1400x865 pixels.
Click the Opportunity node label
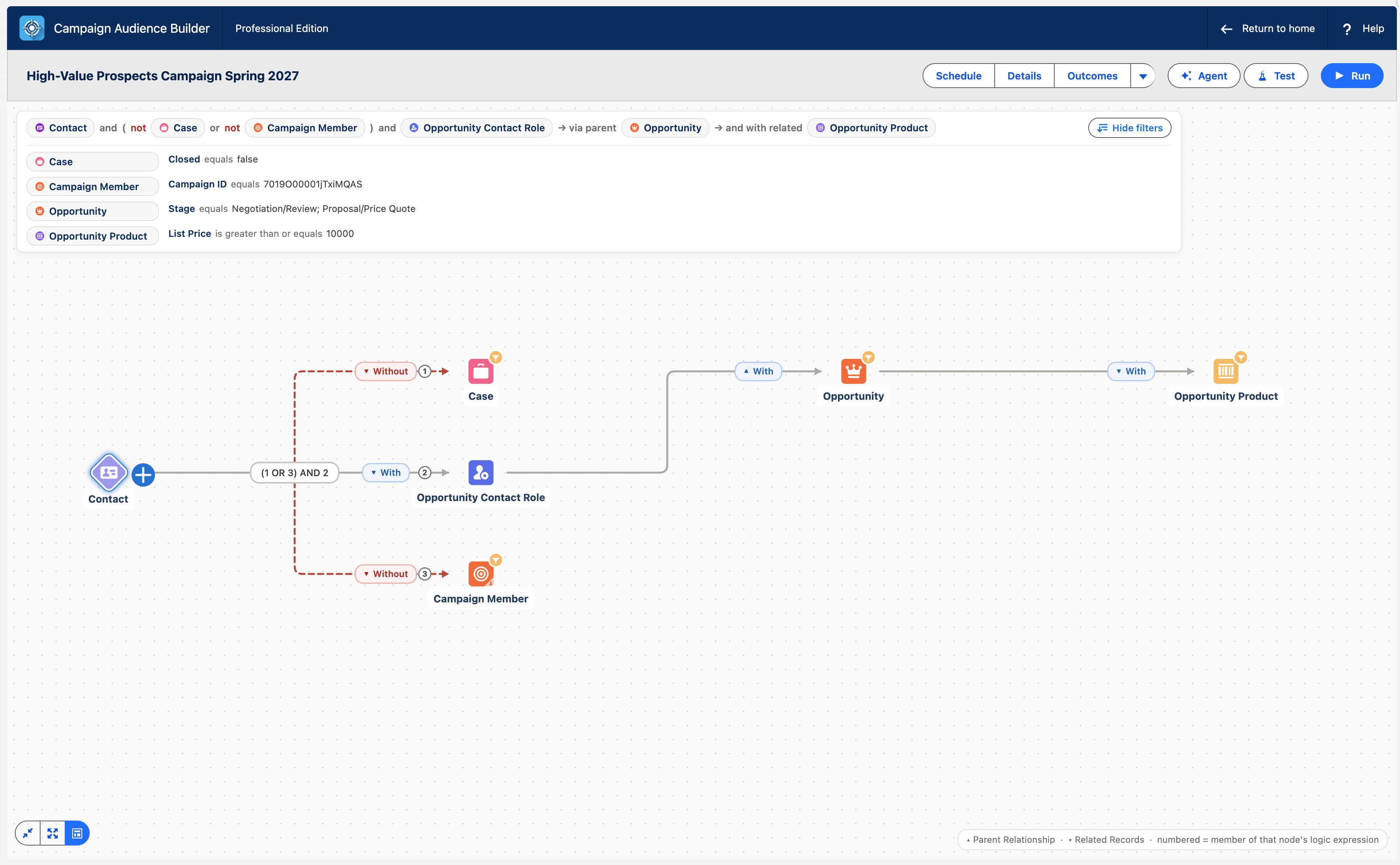pyautogui.click(x=853, y=396)
